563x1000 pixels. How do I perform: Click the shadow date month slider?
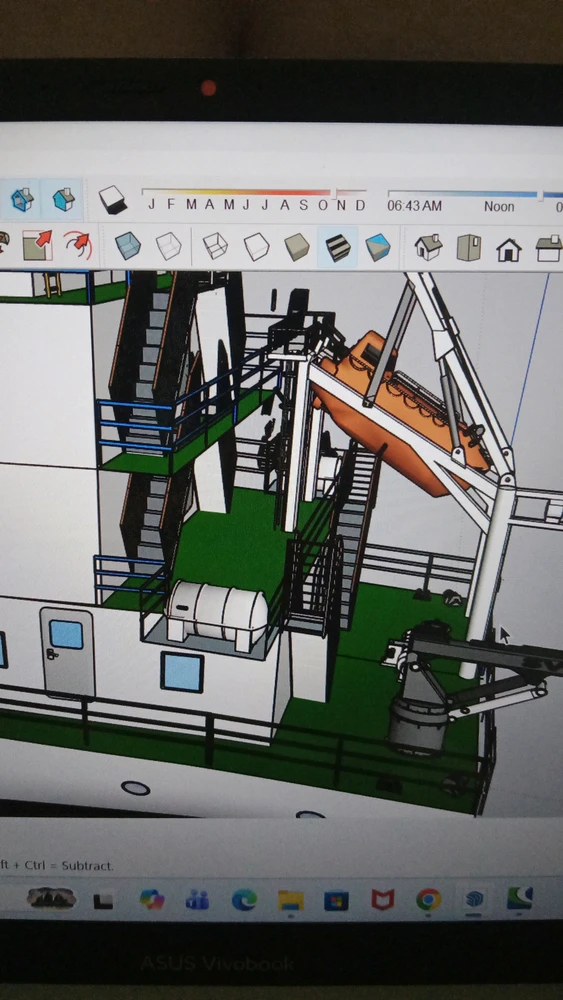tap(254, 191)
